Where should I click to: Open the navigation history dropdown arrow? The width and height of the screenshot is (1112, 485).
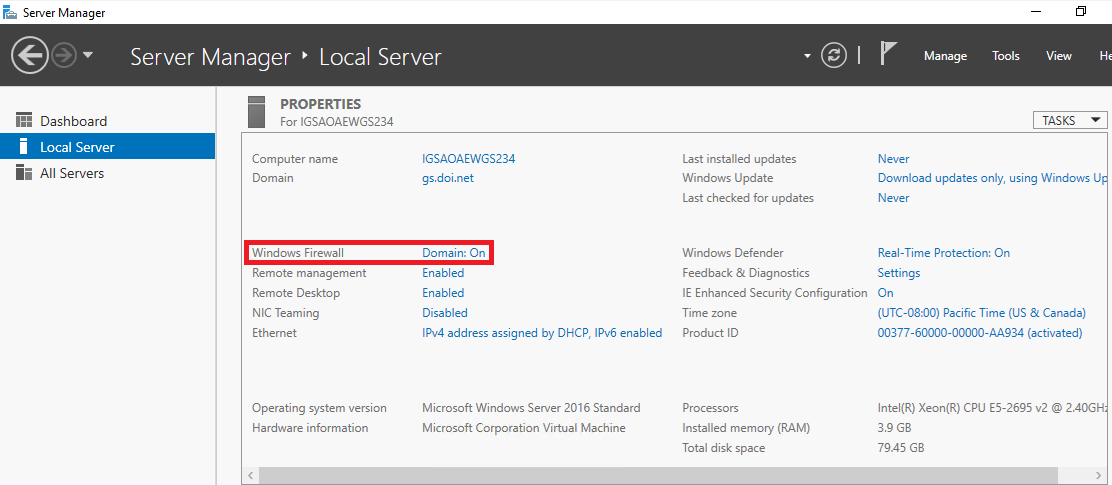(88, 55)
